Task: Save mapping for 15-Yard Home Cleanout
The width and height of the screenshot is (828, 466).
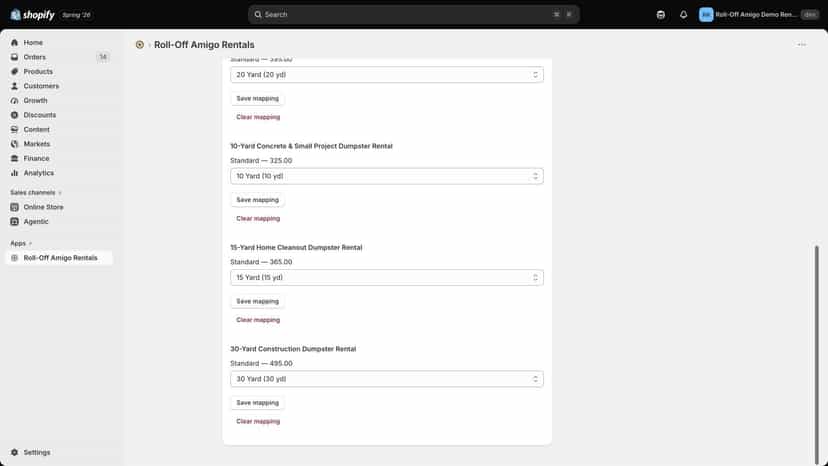Action: (257, 301)
